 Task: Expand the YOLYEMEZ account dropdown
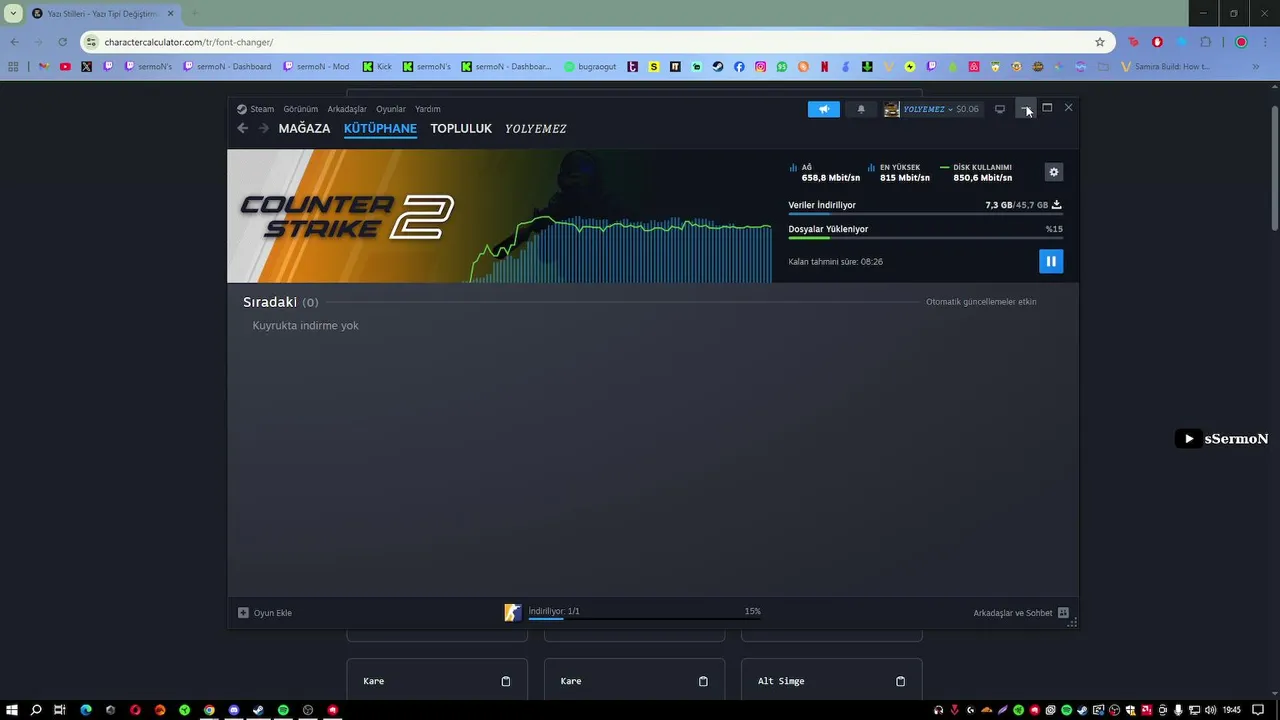[x=950, y=109]
